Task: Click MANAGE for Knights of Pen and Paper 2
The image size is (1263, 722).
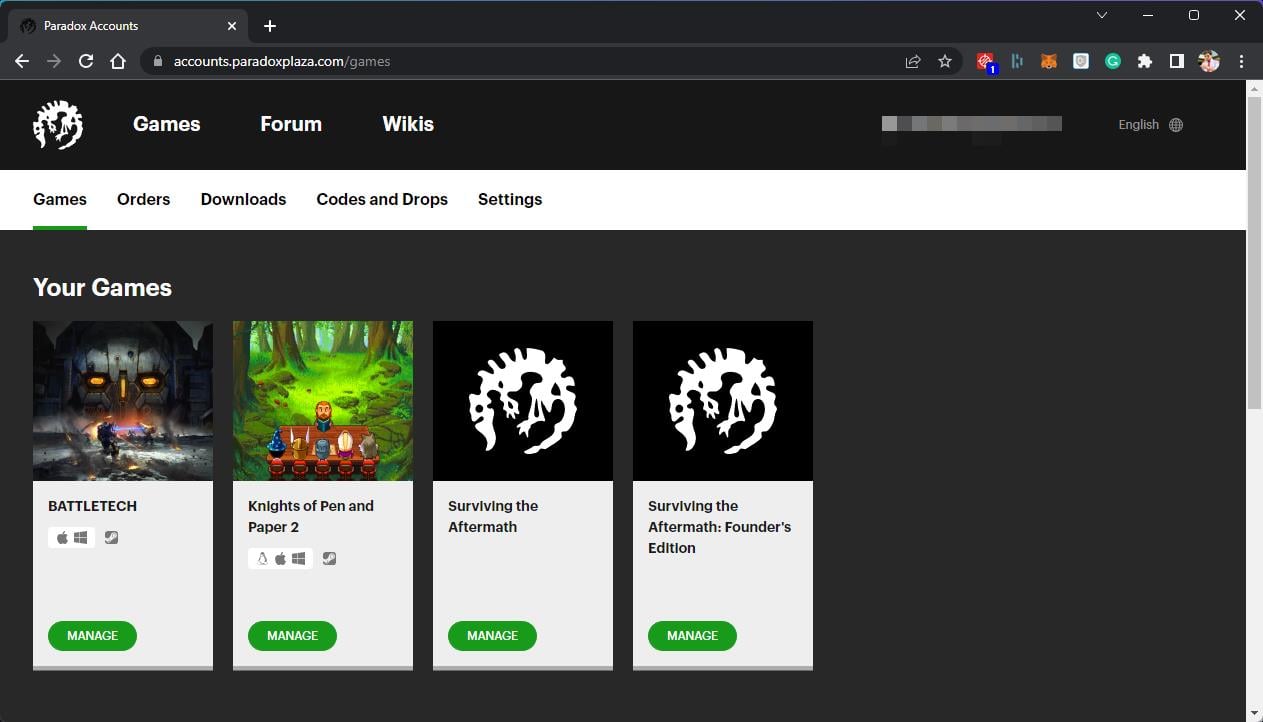Action: [x=292, y=636]
